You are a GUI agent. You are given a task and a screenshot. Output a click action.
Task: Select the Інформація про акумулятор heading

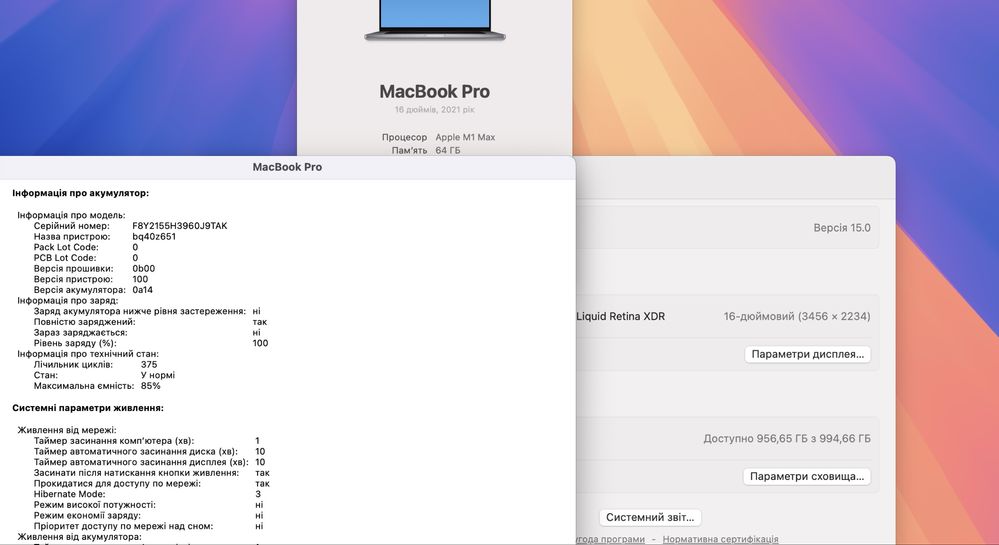(80, 193)
